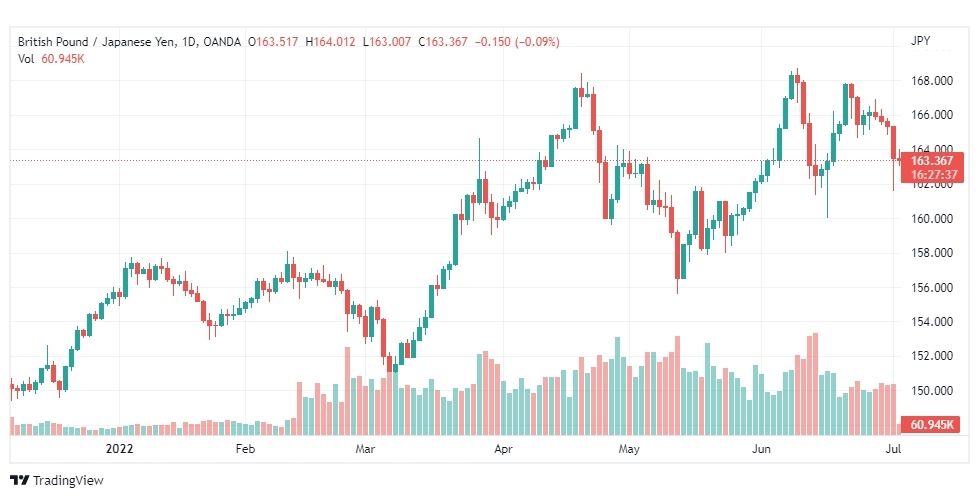Click the TradingView text link
979x498 pixels.
[67, 480]
